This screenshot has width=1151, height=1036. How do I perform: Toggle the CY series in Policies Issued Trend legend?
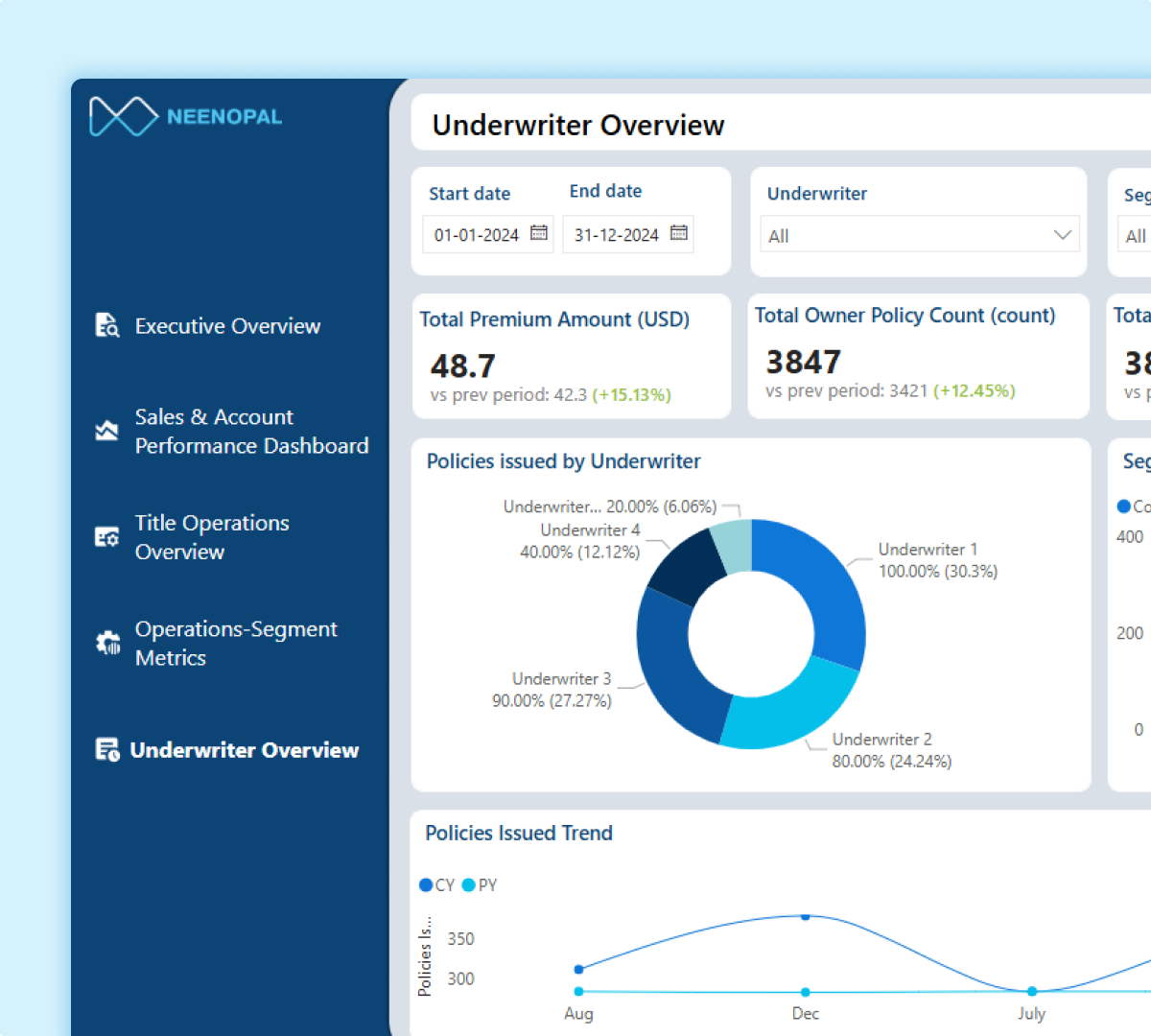click(436, 885)
